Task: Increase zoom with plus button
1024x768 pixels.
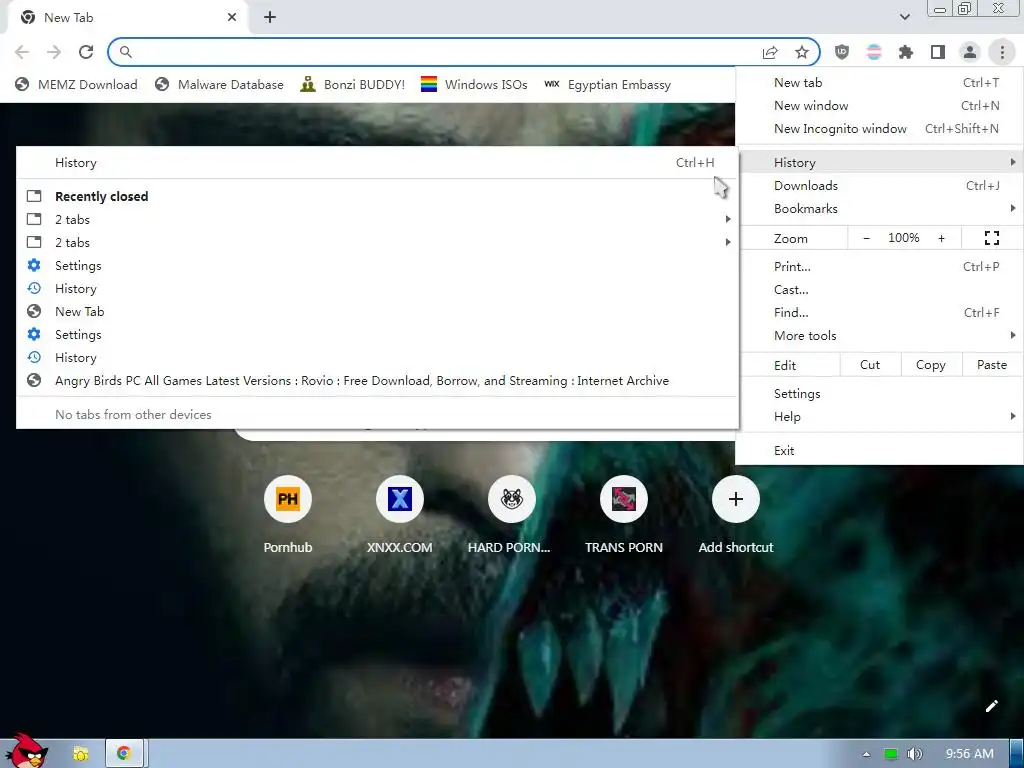Action: pyautogui.click(x=942, y=238)
